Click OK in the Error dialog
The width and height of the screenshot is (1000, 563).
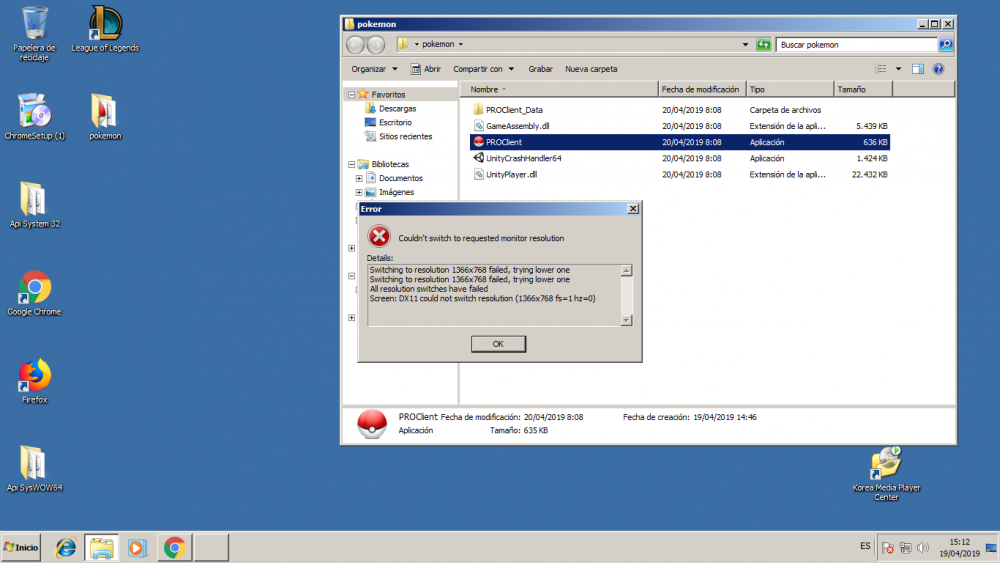pos(498,344)
